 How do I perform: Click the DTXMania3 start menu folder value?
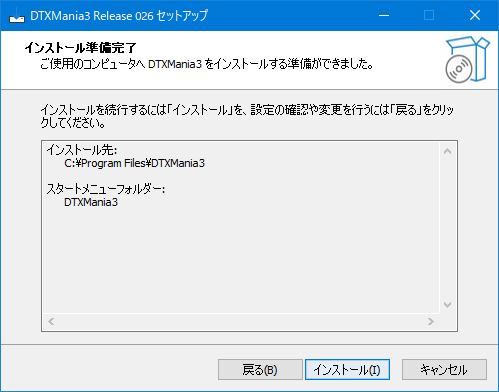coord(91,202)
